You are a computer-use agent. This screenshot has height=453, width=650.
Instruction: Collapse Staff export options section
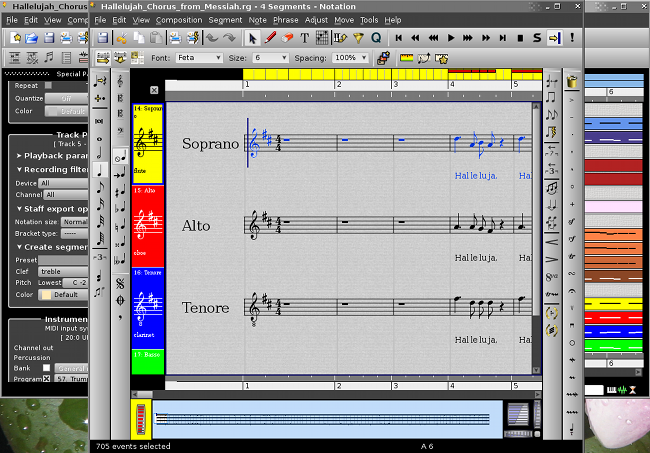coord(52,209)
